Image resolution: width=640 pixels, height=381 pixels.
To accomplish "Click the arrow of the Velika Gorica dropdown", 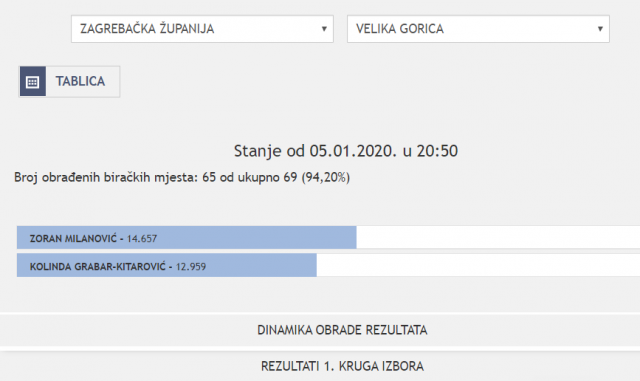I will (x=600, y=29).
